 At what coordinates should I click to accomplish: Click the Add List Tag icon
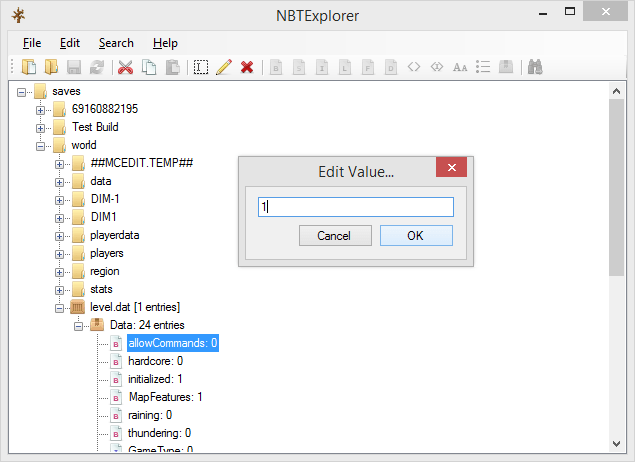(x=483, y=67)
